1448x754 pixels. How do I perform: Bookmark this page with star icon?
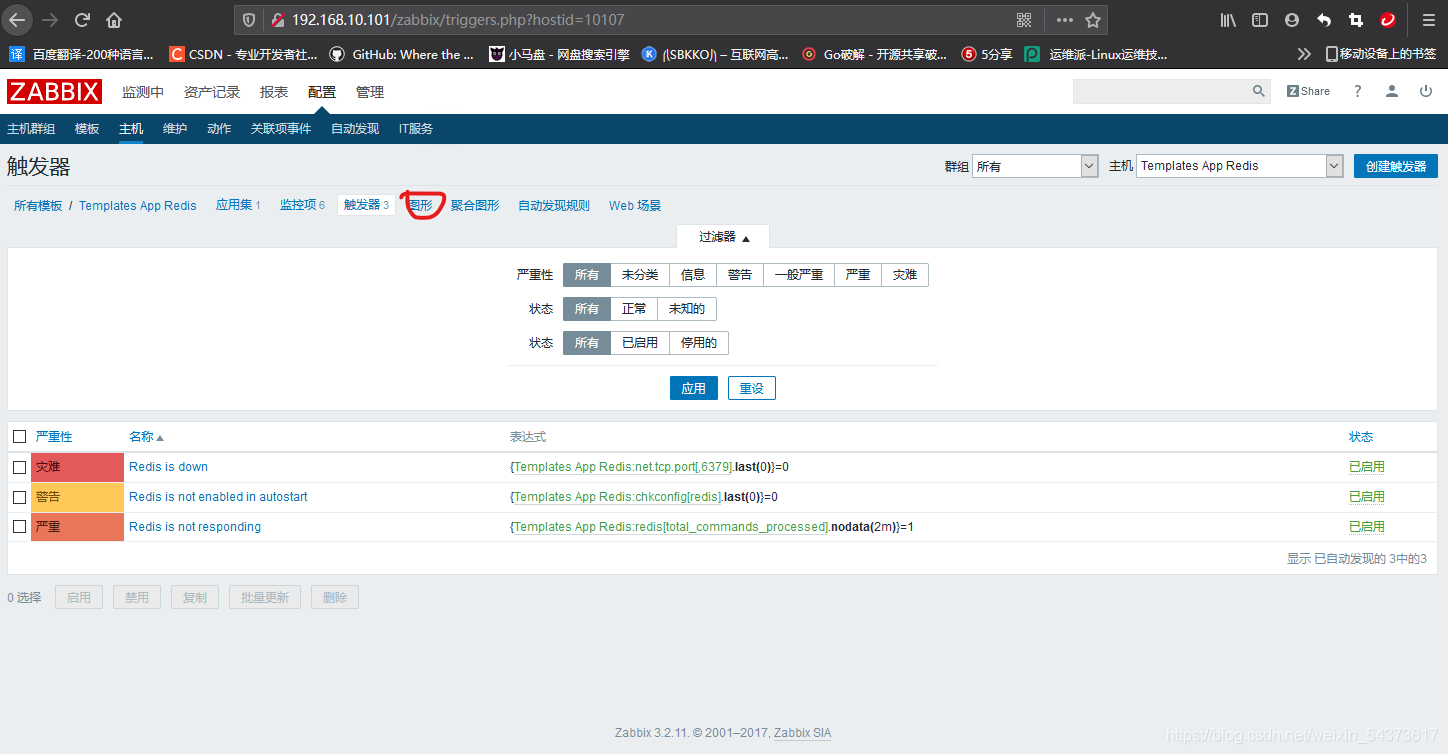[x=1093, y=20]
